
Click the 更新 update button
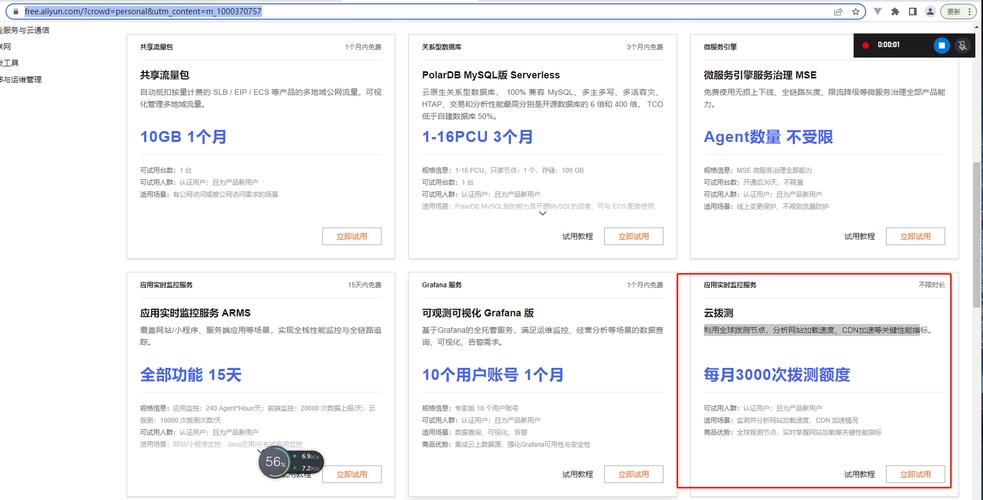click(954, 11)
